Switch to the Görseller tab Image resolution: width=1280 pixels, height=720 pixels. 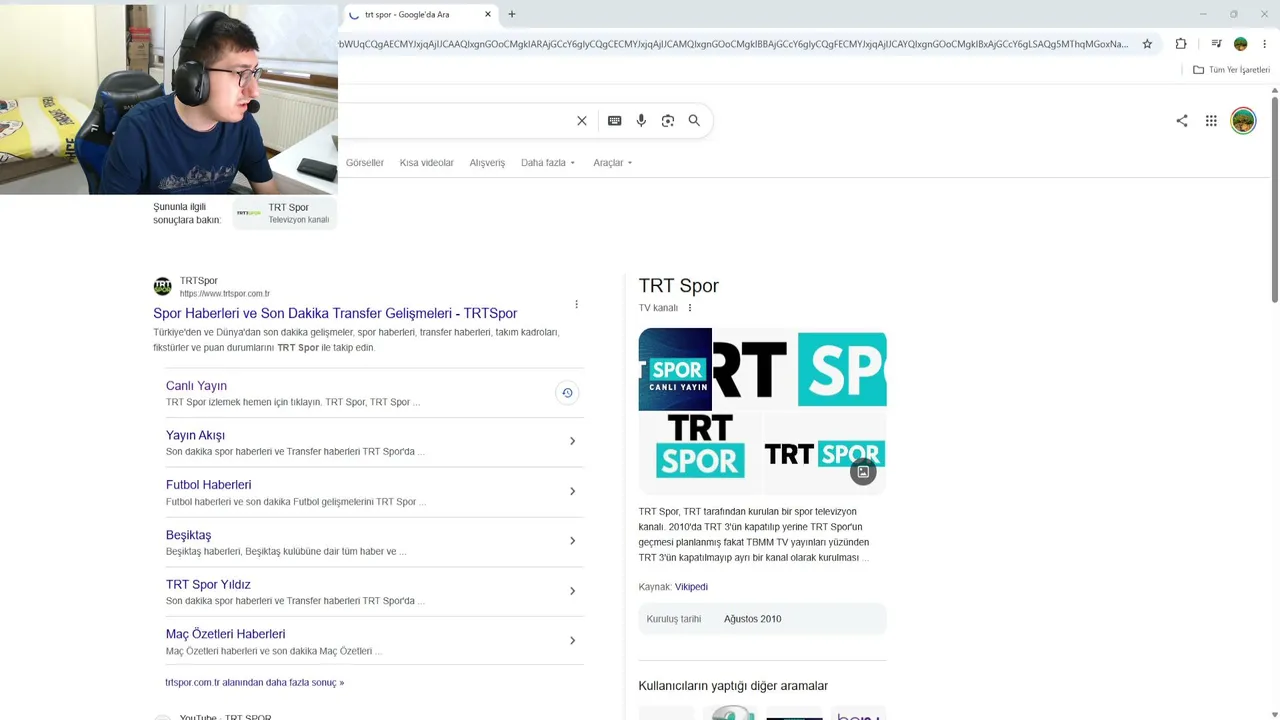(x=365, y=163)
